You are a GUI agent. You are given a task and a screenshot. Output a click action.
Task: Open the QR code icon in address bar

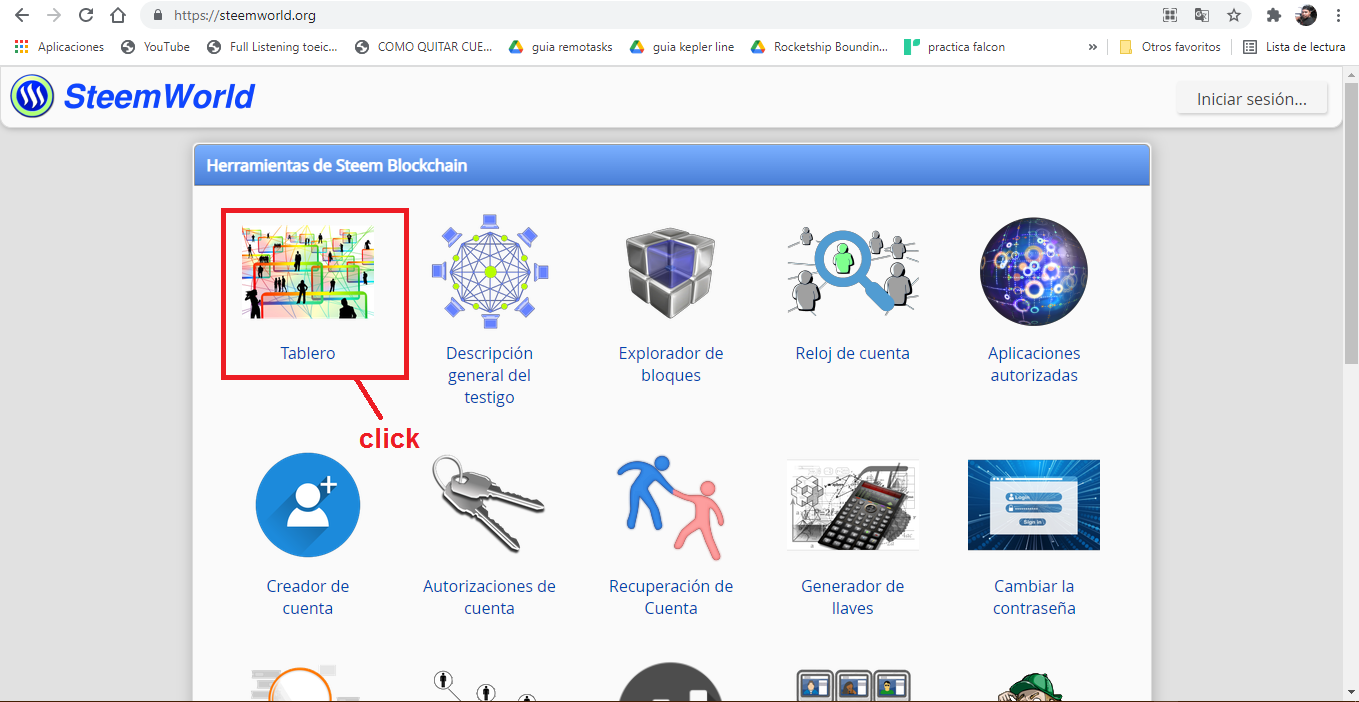(x=1170, y=16)
